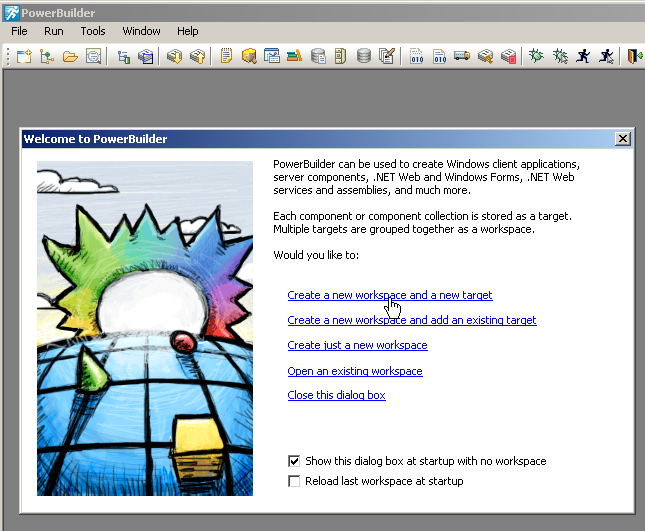Open the File menu
The width and height of the screenshot is (645, 531).
pos(19,31)
